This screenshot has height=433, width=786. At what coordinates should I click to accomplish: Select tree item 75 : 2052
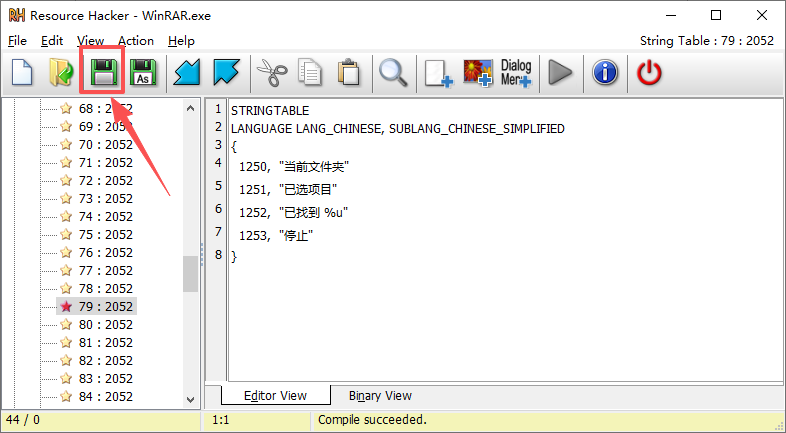pyautogui.click(x=105, y=235)
